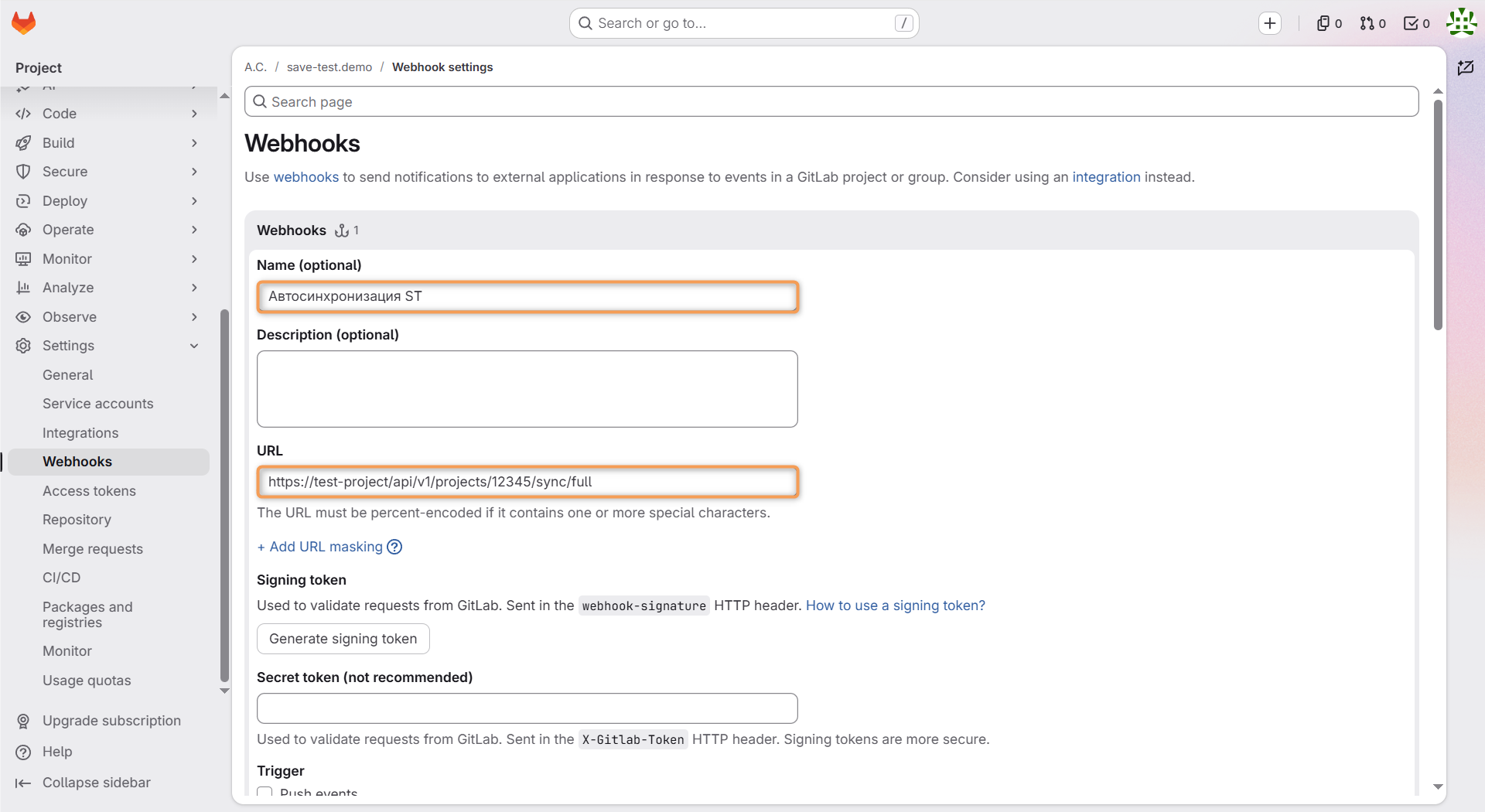Click the Add URL masking link
1485x812 pixels.
tap(320, 547)
